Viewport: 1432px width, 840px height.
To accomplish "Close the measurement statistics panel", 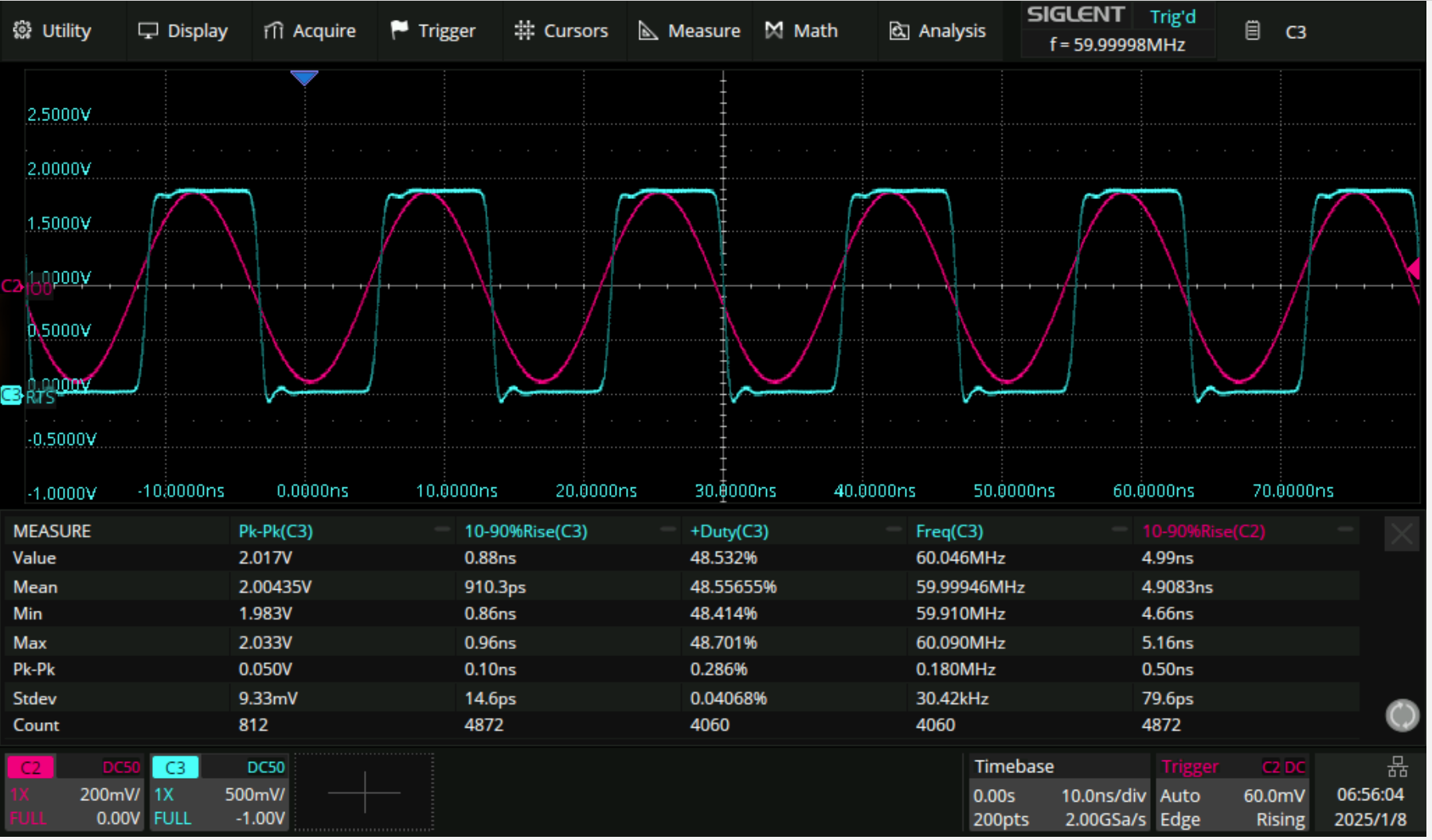I will pyautogui.click(x=1402, y=534).
